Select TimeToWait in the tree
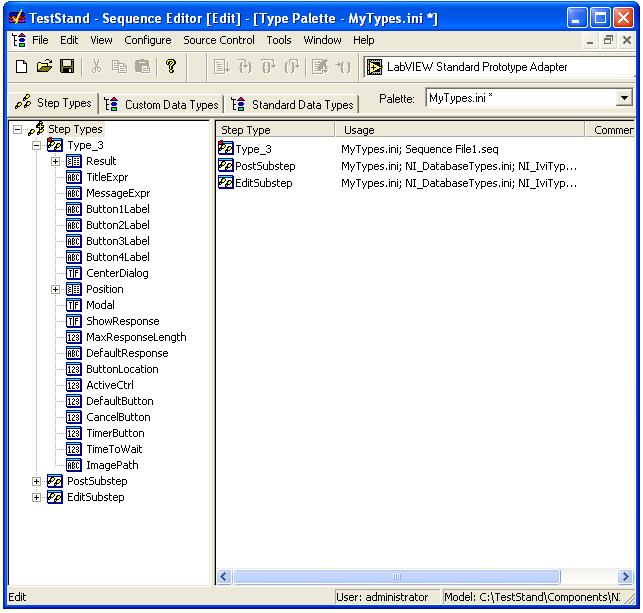This screenshot has width=643, height=613. coord(114,449)
